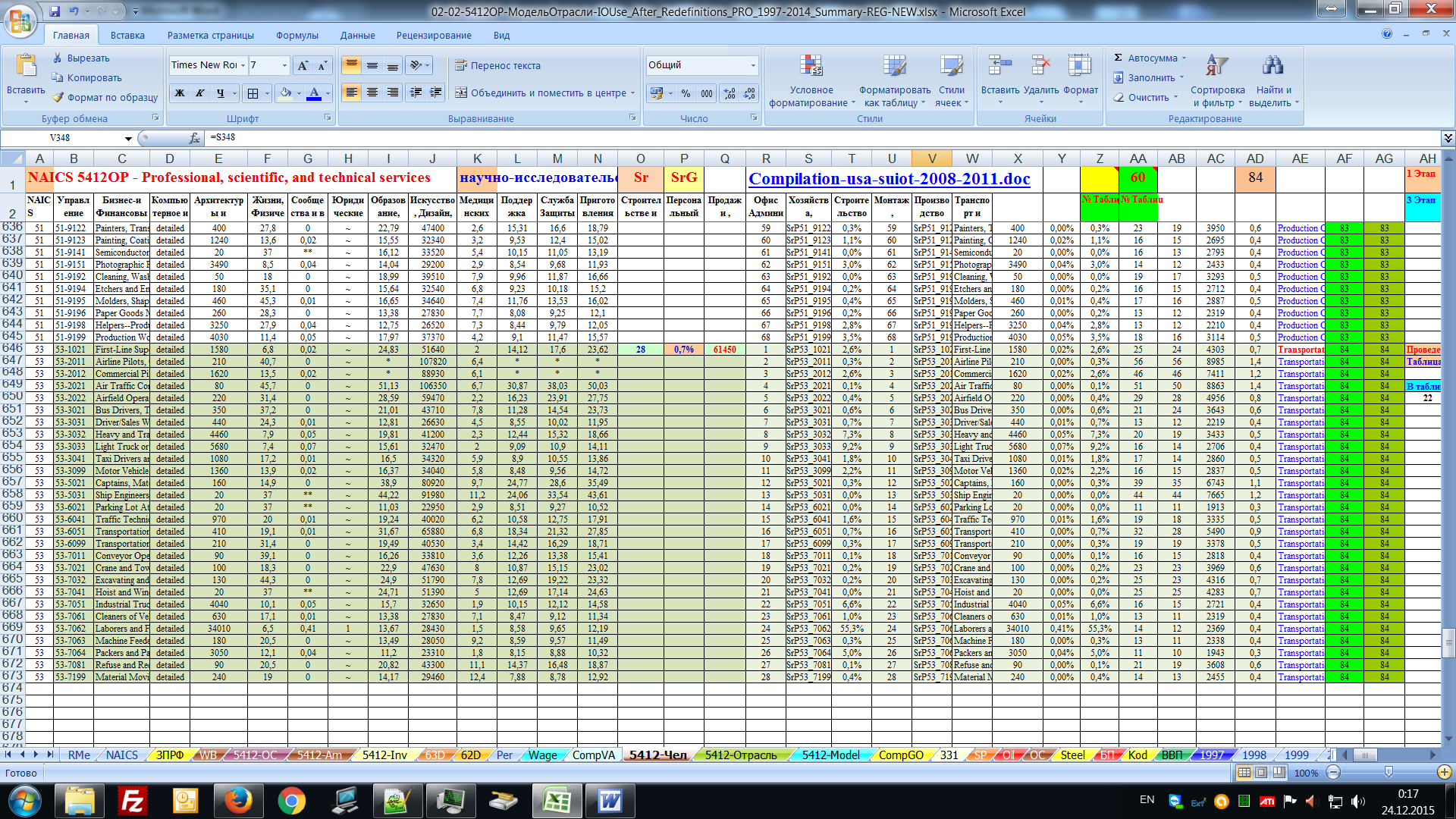Image resolution: width=1456 pixels, height=819 pixels.
Task: Toggle bold formatting (Ж)
Action: click(180, 93)
